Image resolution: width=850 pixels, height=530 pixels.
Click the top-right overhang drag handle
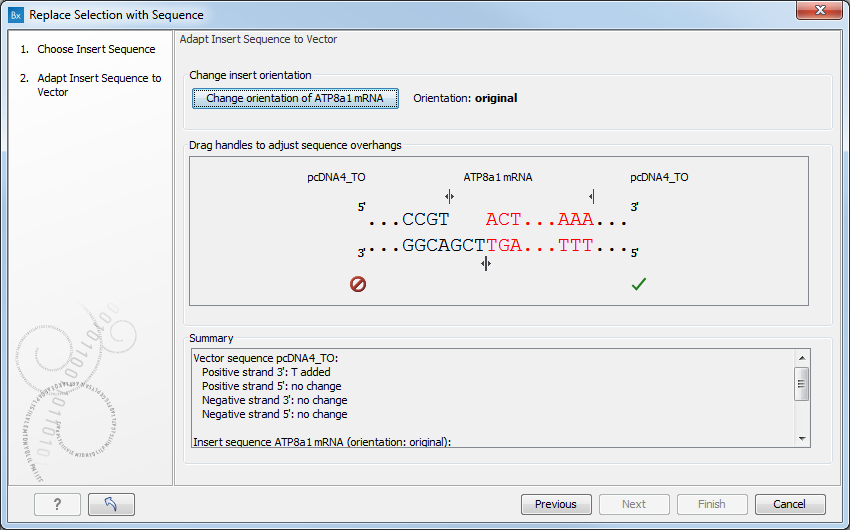pyautogui.click(x=592, y=197)
